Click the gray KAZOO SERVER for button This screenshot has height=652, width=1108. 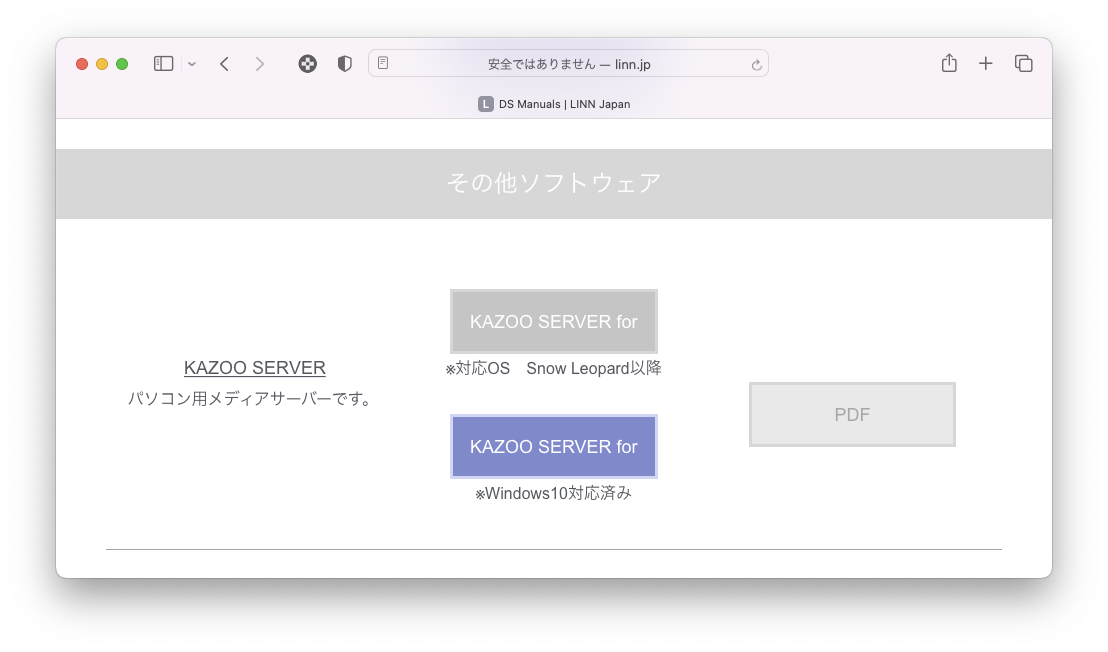pos(554,321)
